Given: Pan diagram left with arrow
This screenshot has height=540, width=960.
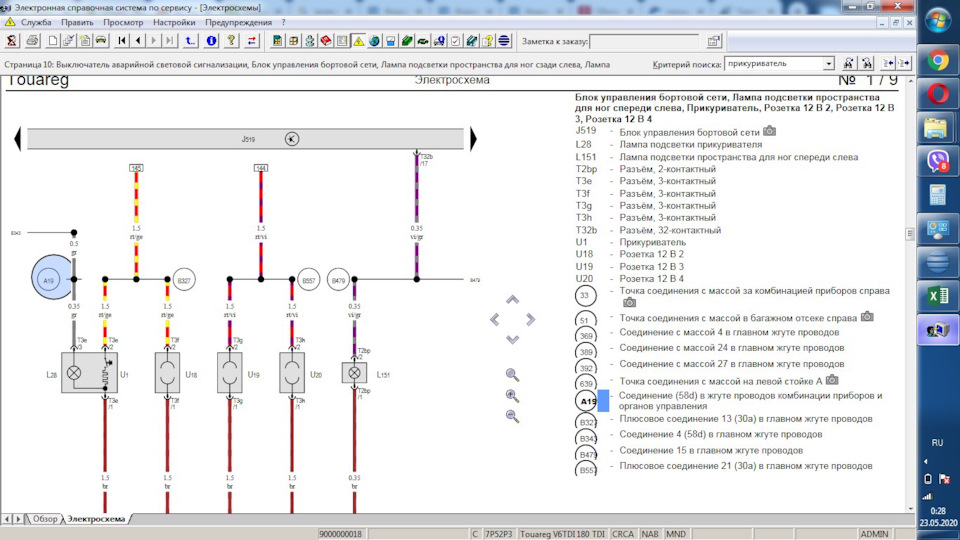Looking at the screenshot, I should click(495, 319).
